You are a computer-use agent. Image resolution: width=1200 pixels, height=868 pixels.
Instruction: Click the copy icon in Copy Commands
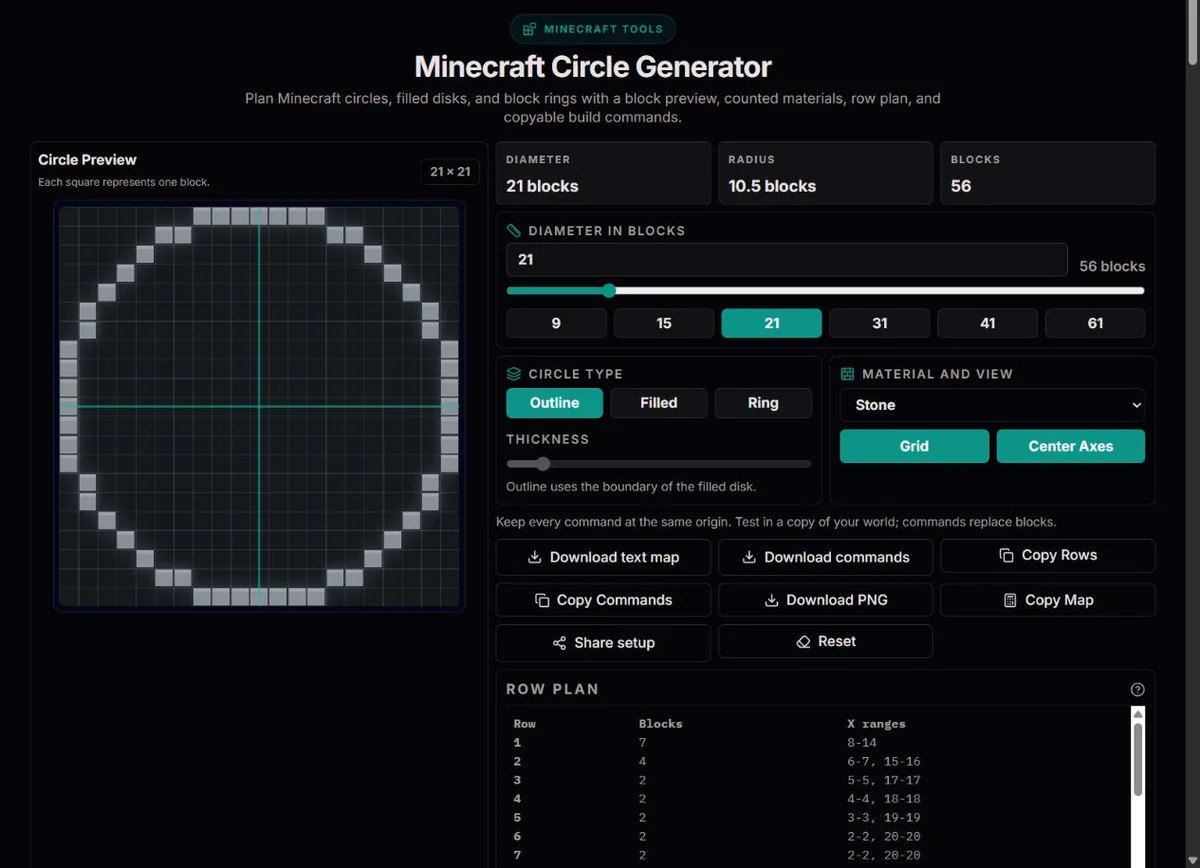[x=542, y=600]
